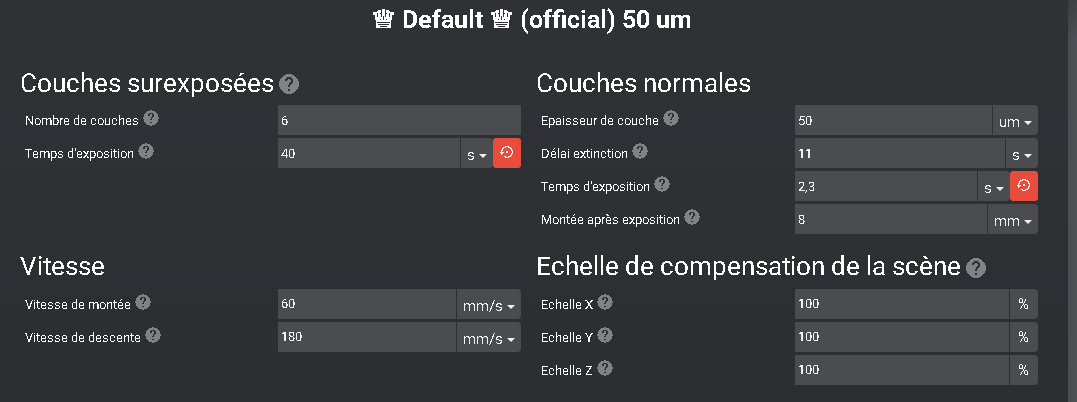Open the um unit dropdown for layer thickness
This screenshot has width=1077, height=402.
click(x=1015, y=120)
